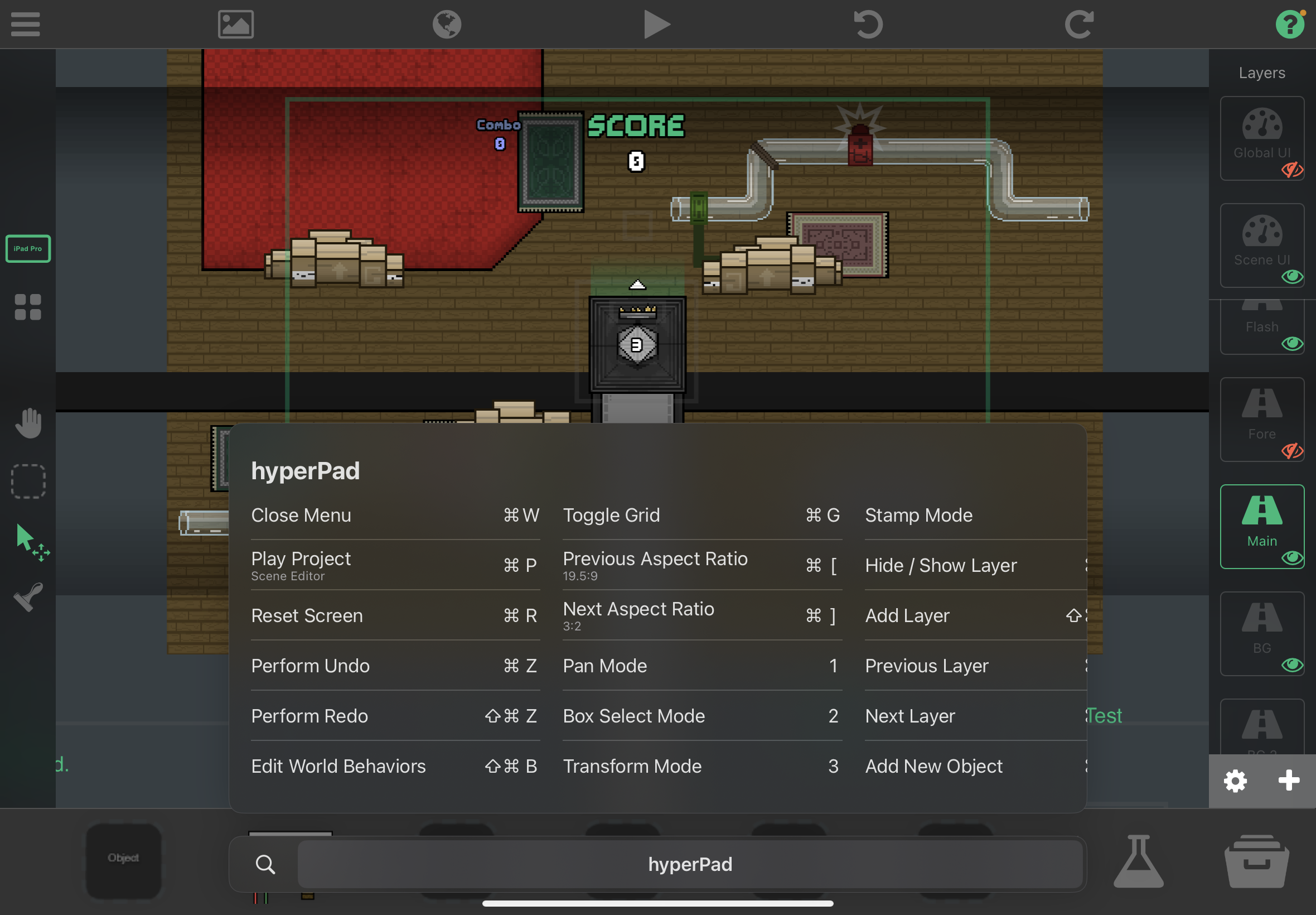Play the project with the play button
This screenshot has width=1316, height=915.
(656, 24)
